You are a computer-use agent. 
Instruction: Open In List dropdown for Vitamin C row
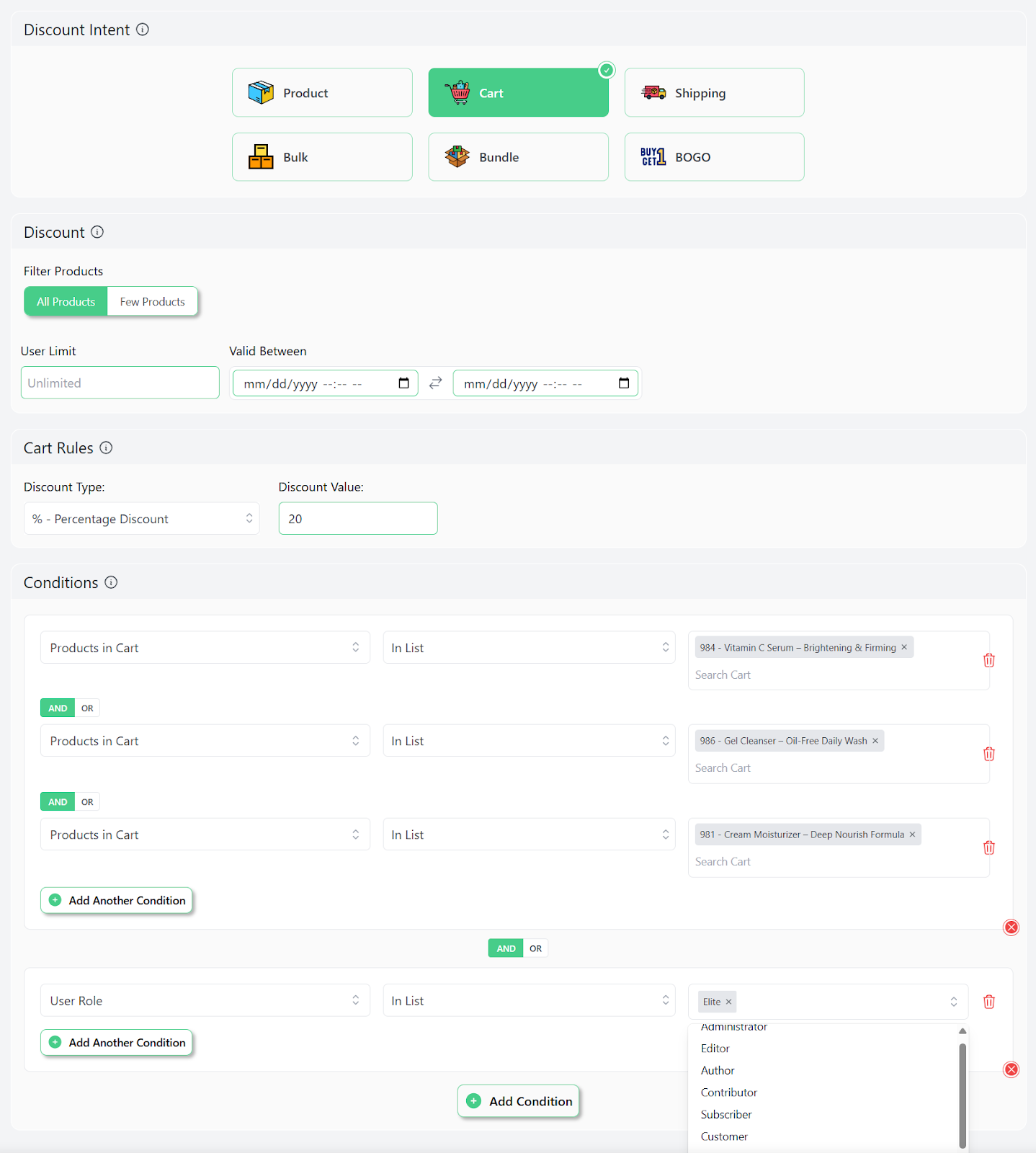[x=530, y=648]
